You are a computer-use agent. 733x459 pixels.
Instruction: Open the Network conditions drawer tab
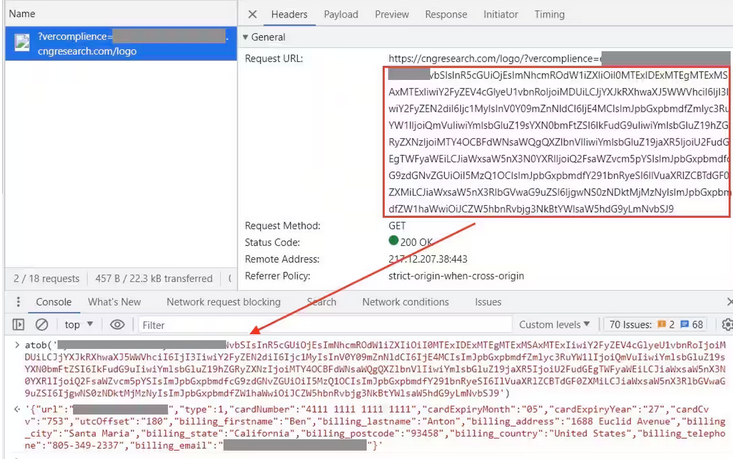point(405,302)
